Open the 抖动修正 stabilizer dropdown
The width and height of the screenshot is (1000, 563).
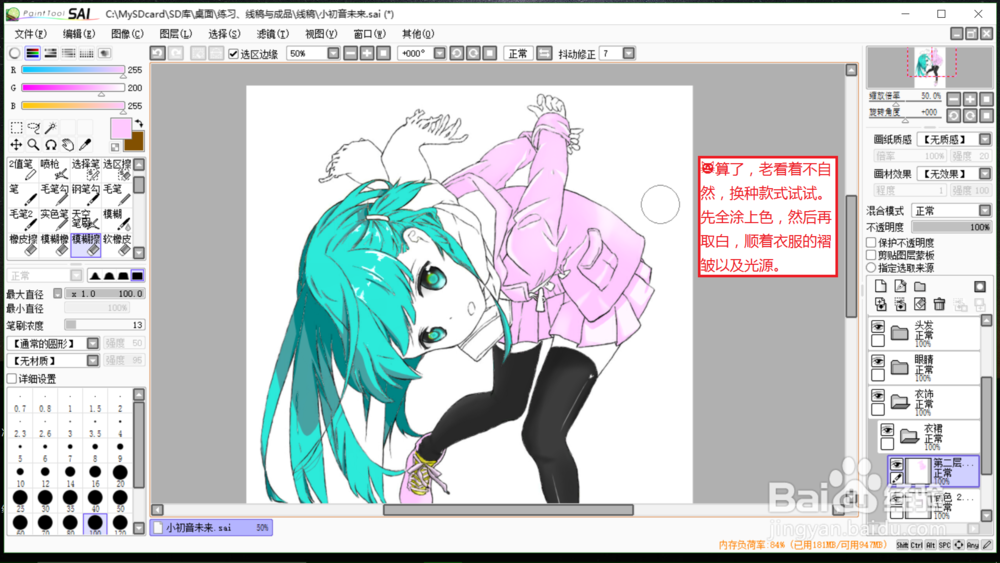point(628,54)
